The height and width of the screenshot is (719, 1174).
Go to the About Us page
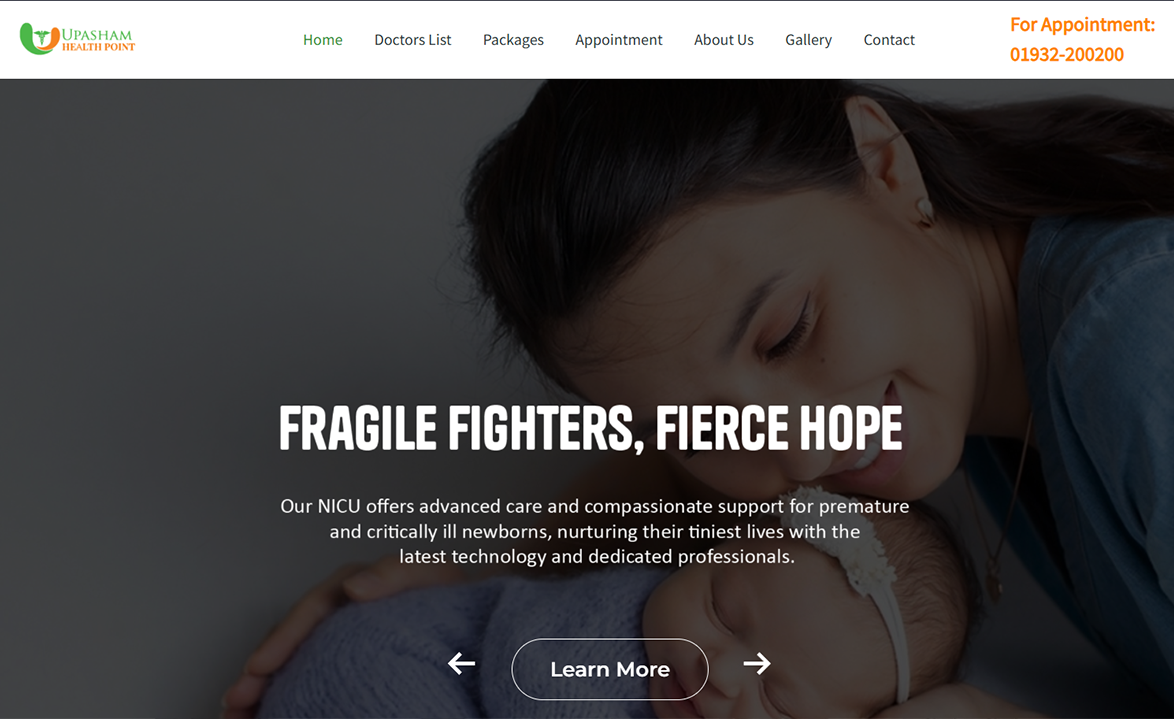click(723, 40)
